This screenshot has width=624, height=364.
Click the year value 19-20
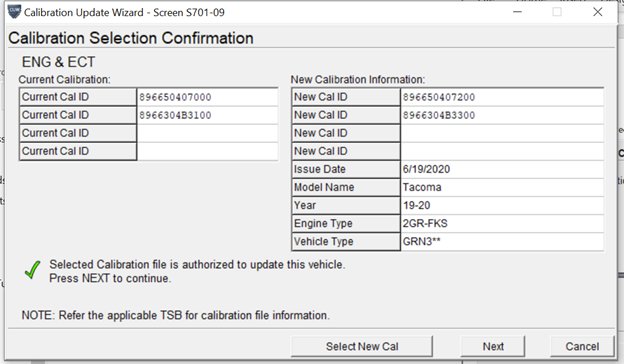click(x=416, y=205)
